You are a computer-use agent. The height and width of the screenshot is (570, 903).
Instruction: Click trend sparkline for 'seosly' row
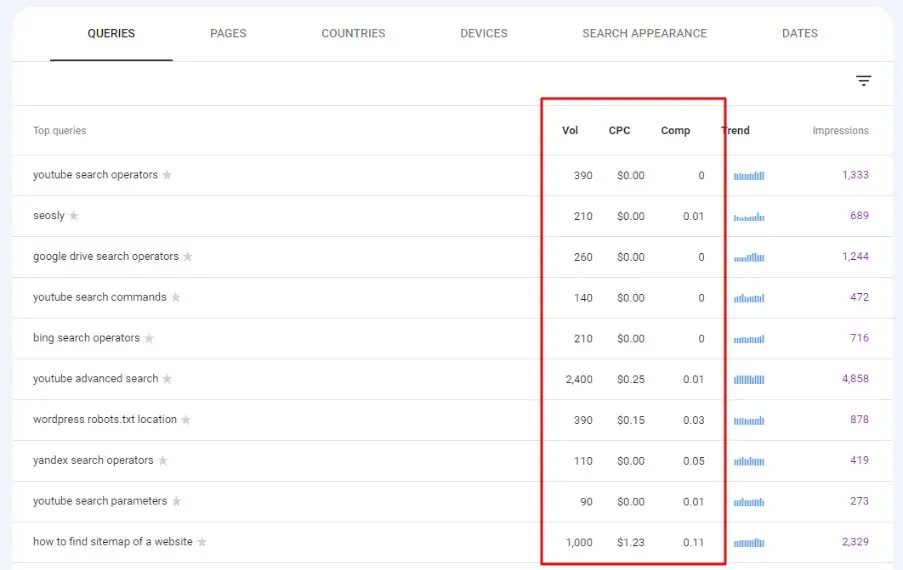point(749,216)
